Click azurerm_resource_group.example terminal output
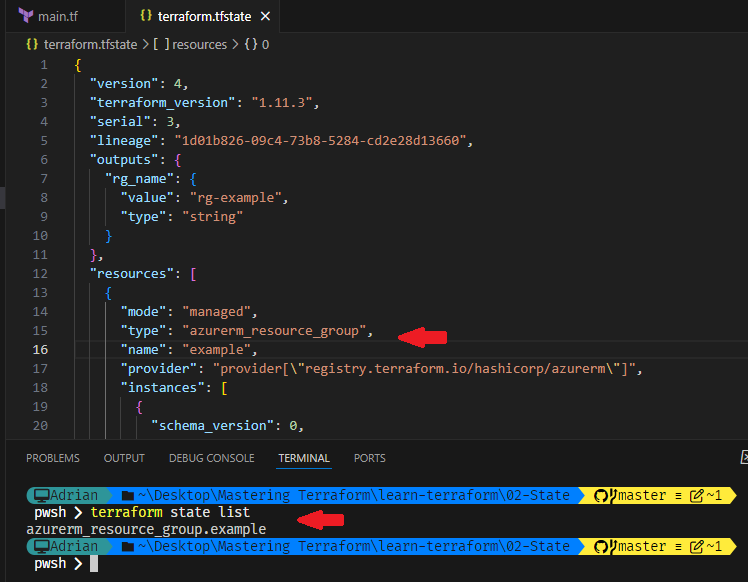 click(x=146, y=530)
